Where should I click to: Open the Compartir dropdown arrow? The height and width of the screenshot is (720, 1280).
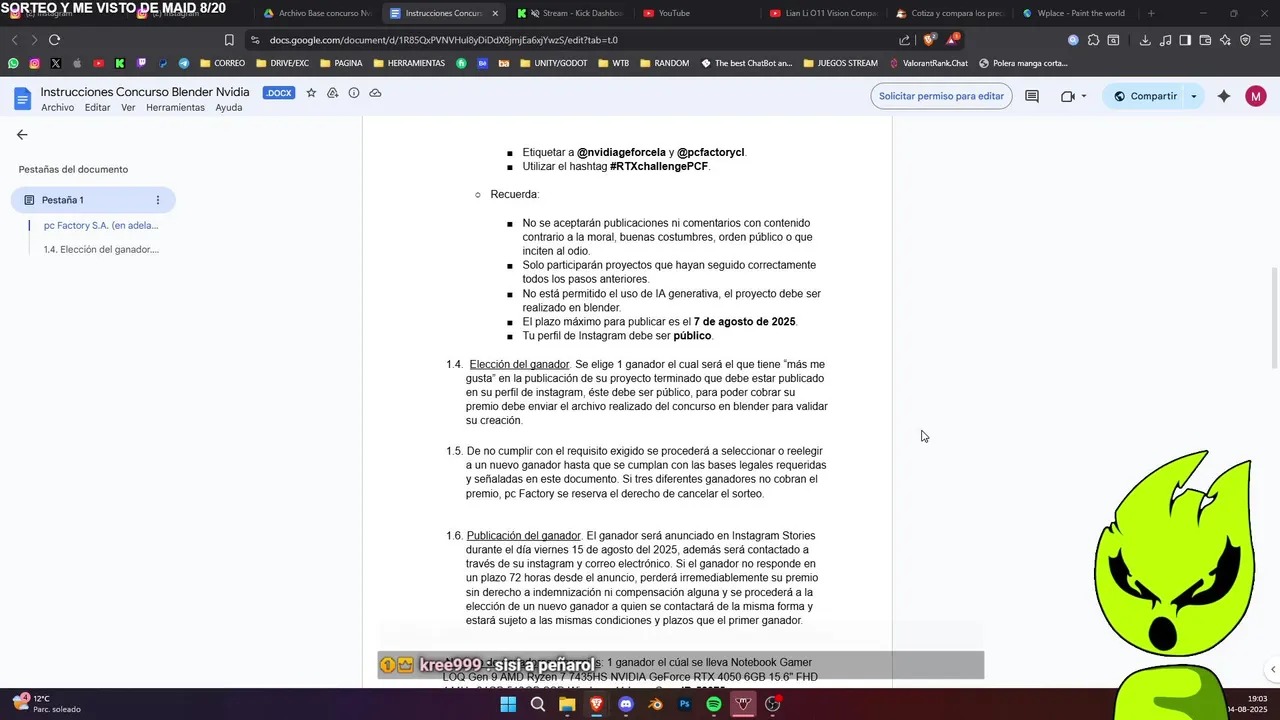pyautogui.click(x=1193, y=97)
